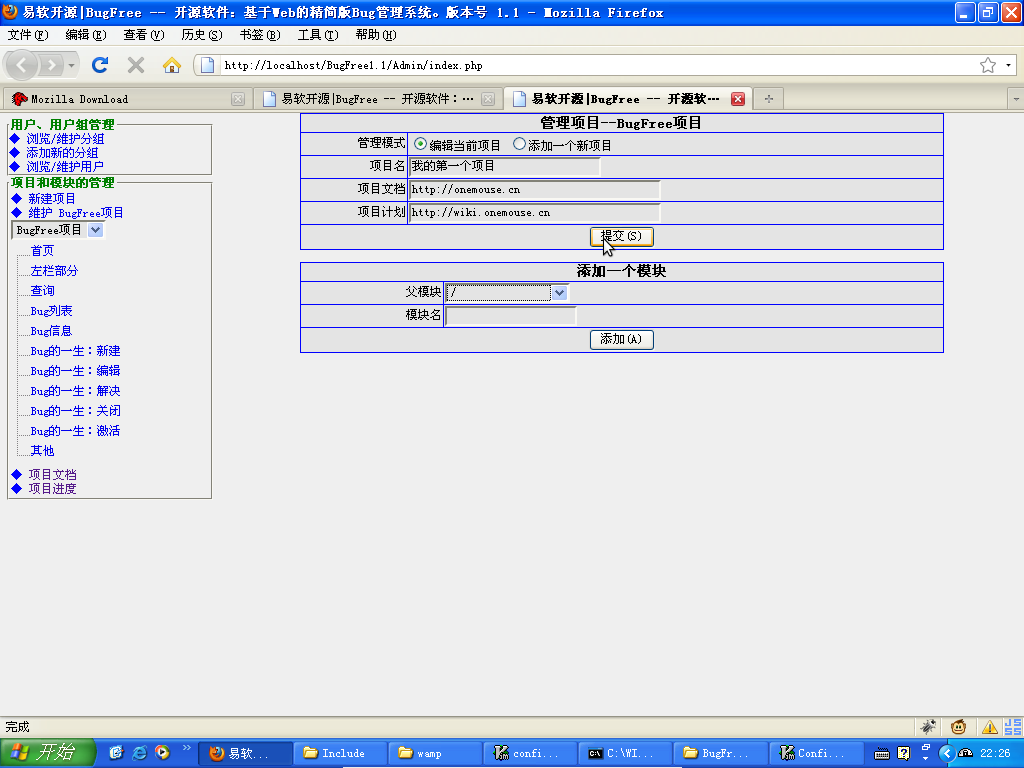Open 添加新的分组 link
This screenshot has height=768, width=1024.
(62, 152)
